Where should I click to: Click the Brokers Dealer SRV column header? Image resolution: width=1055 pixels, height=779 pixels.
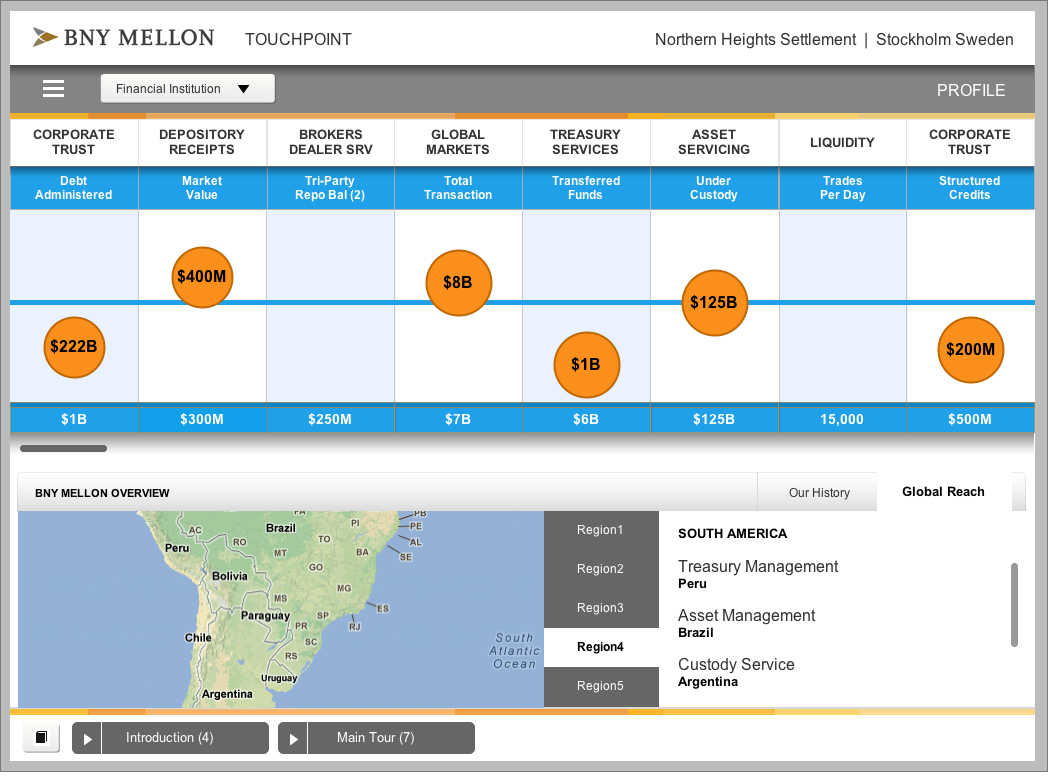[330, 143]
